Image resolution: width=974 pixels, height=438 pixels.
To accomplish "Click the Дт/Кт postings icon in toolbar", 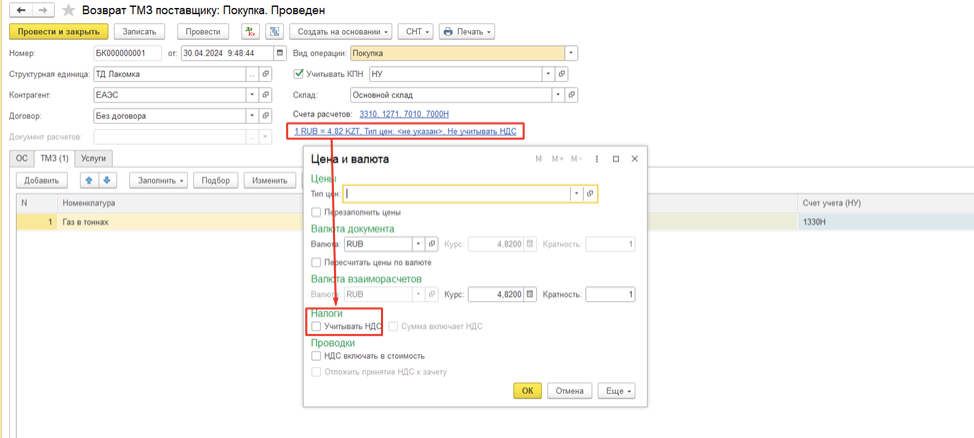I will [250, 32].
